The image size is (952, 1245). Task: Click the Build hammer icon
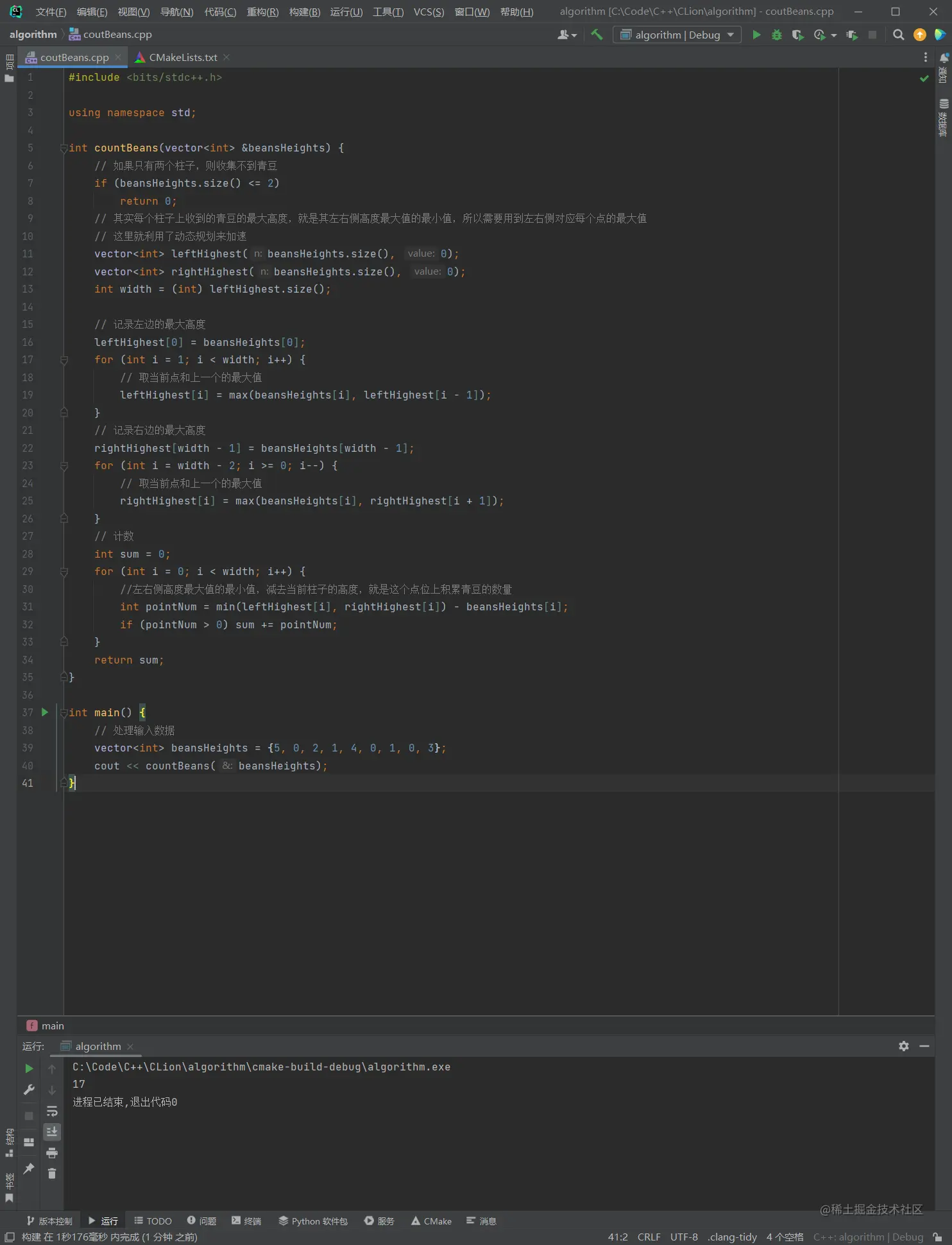point(597,35)
